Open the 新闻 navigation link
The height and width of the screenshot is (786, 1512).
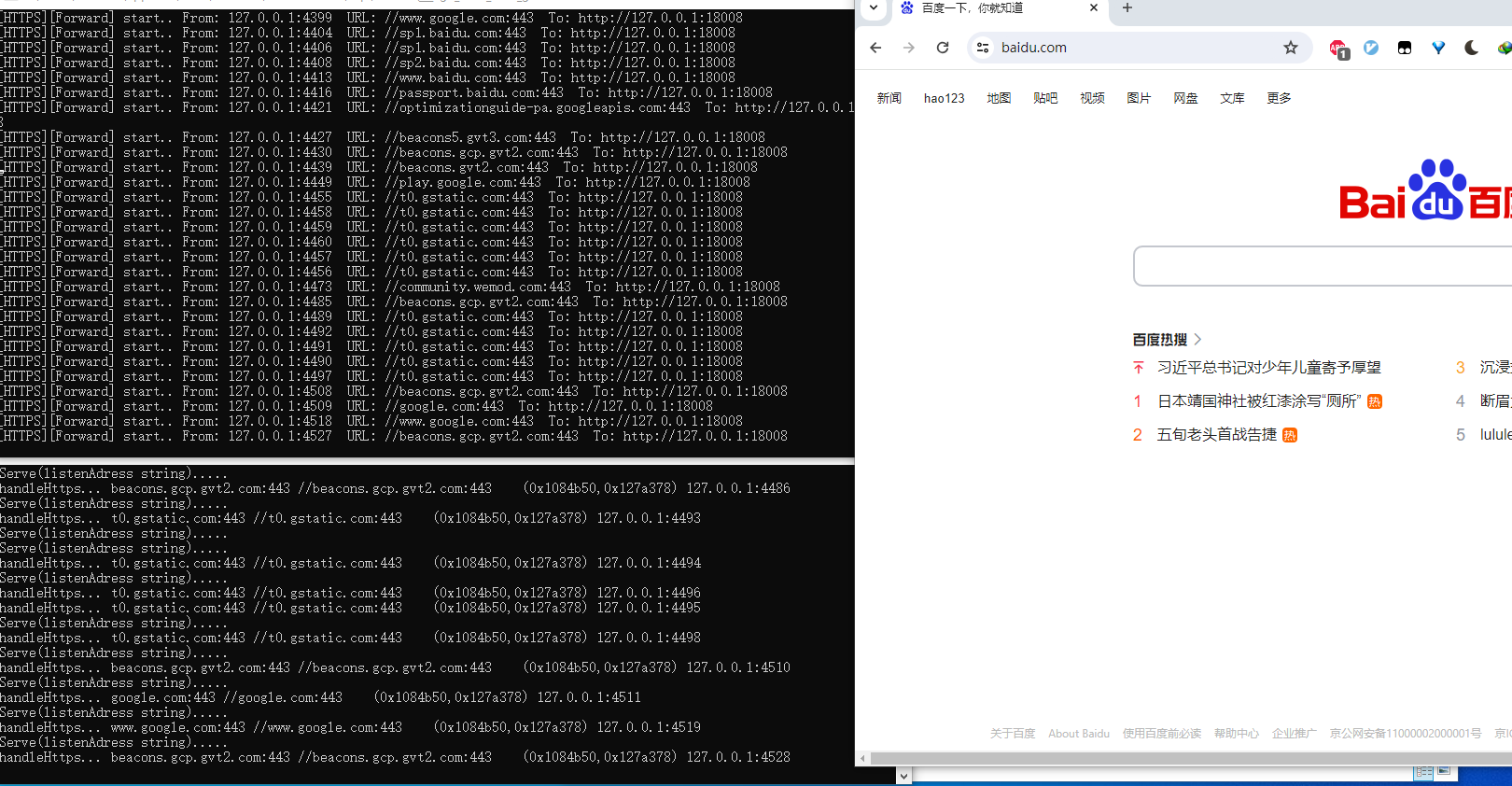[x=889, y=98]
